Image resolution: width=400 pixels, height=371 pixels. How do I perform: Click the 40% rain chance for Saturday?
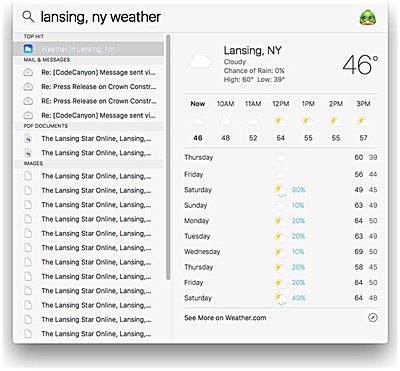point(298,298)
